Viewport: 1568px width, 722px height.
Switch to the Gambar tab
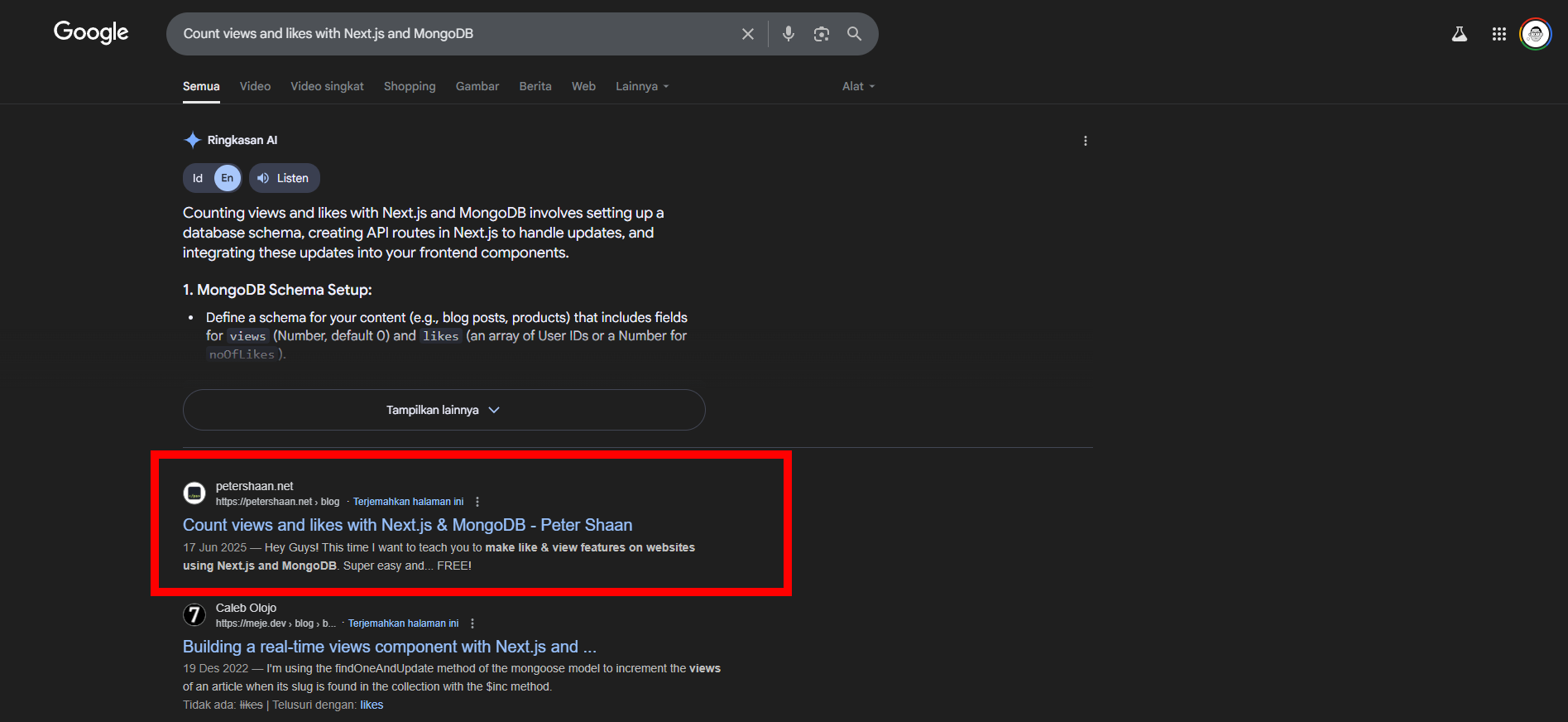click(x=477, y=86)
